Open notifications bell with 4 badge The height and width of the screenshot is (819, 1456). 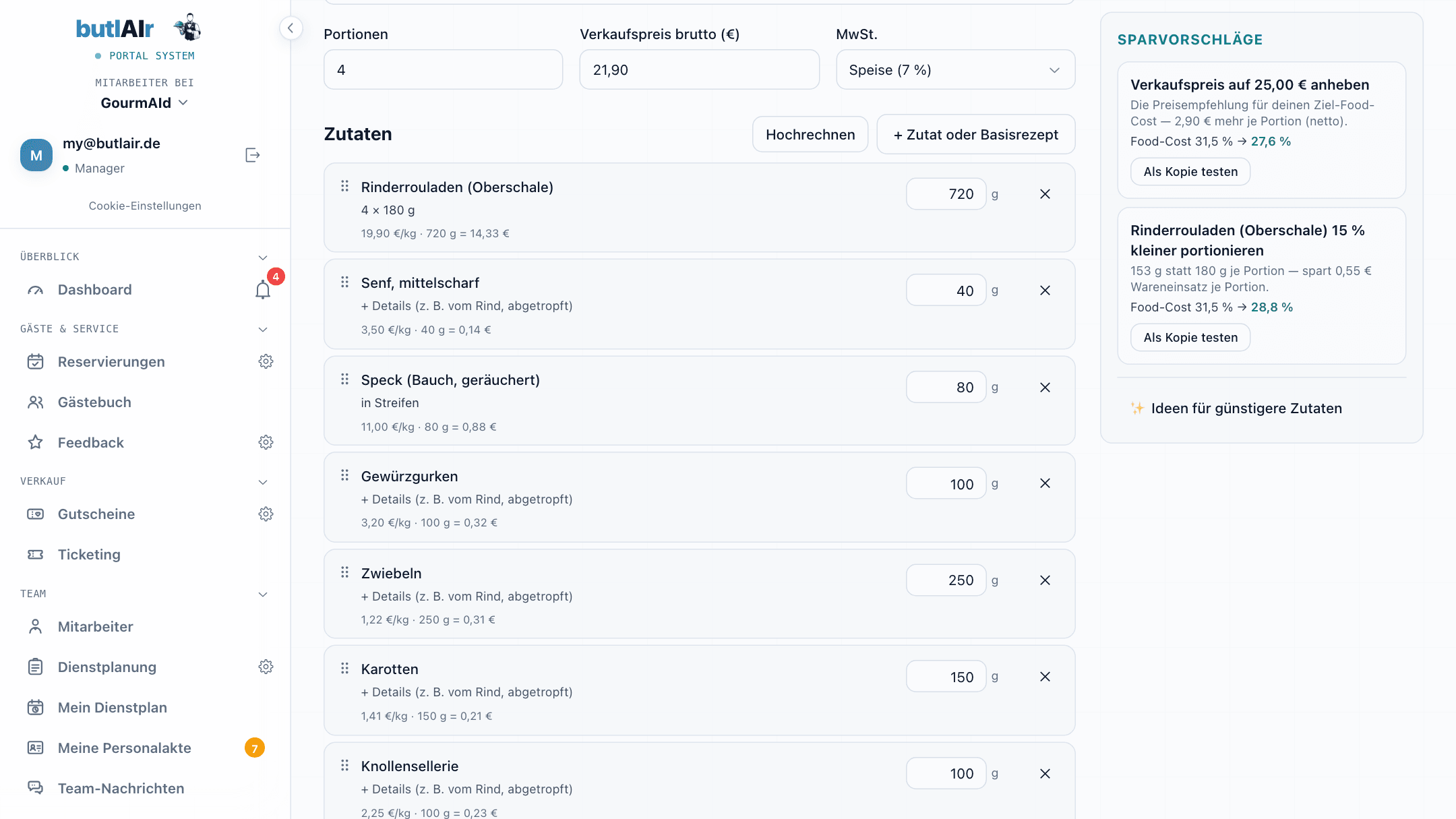(x=263, y=290)
